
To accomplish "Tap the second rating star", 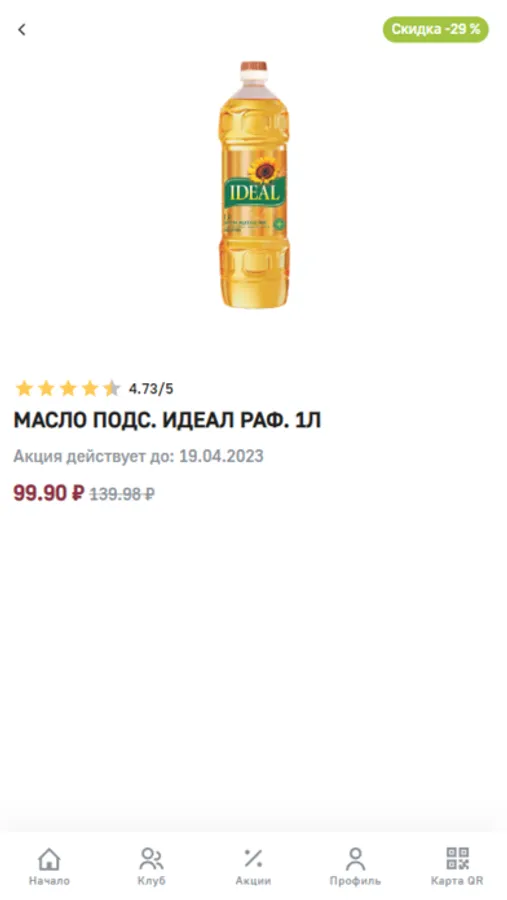I will (x=46, y=389).
